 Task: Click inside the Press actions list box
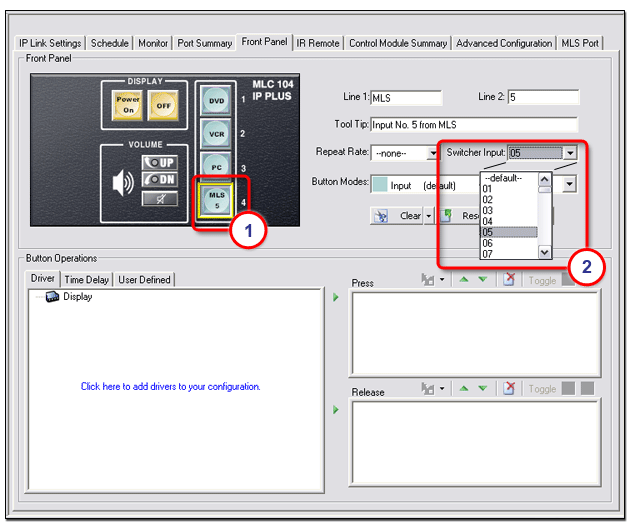(476, 333)
